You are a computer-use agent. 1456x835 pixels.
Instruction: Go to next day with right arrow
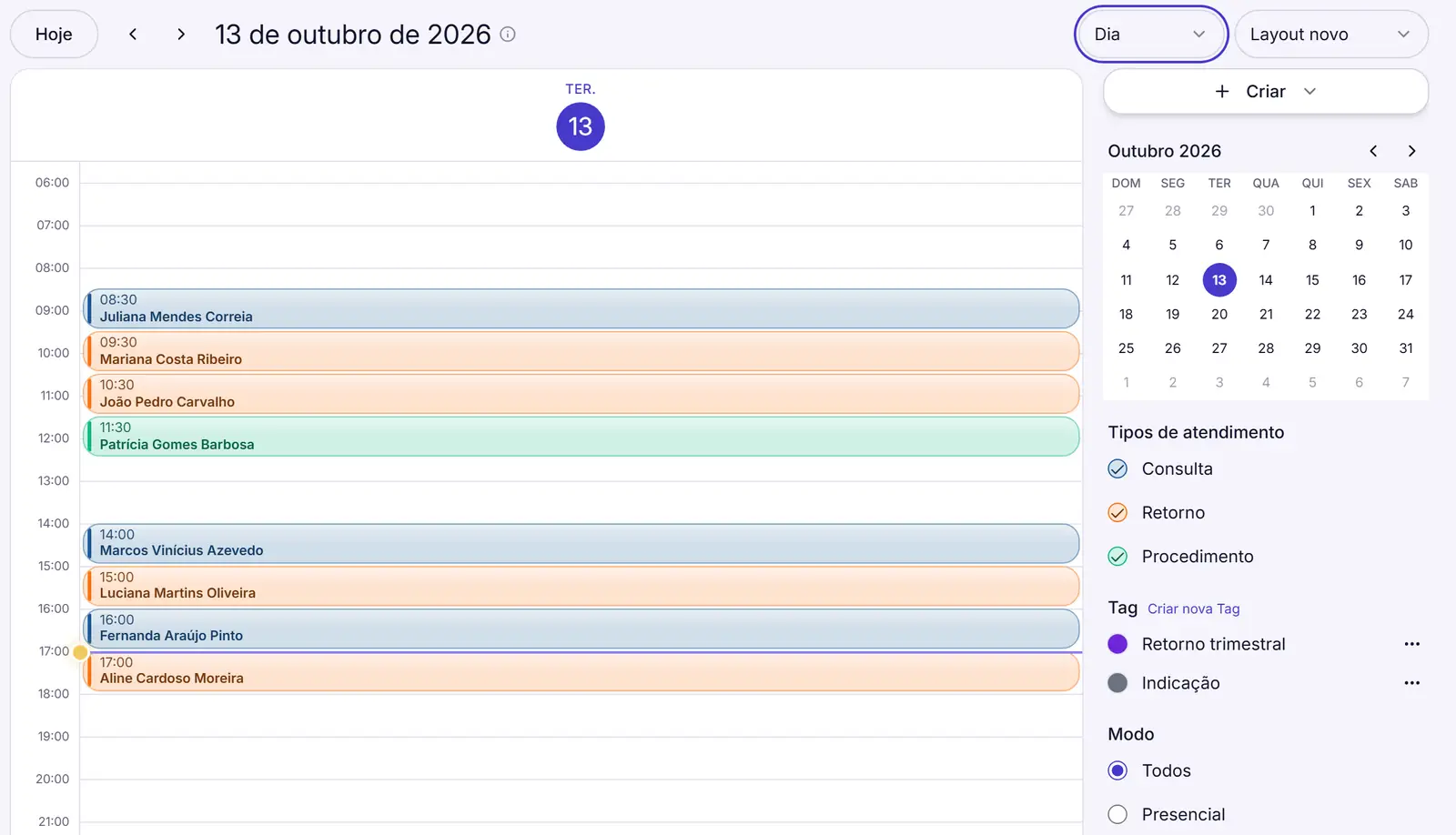(x=181, y=35)
